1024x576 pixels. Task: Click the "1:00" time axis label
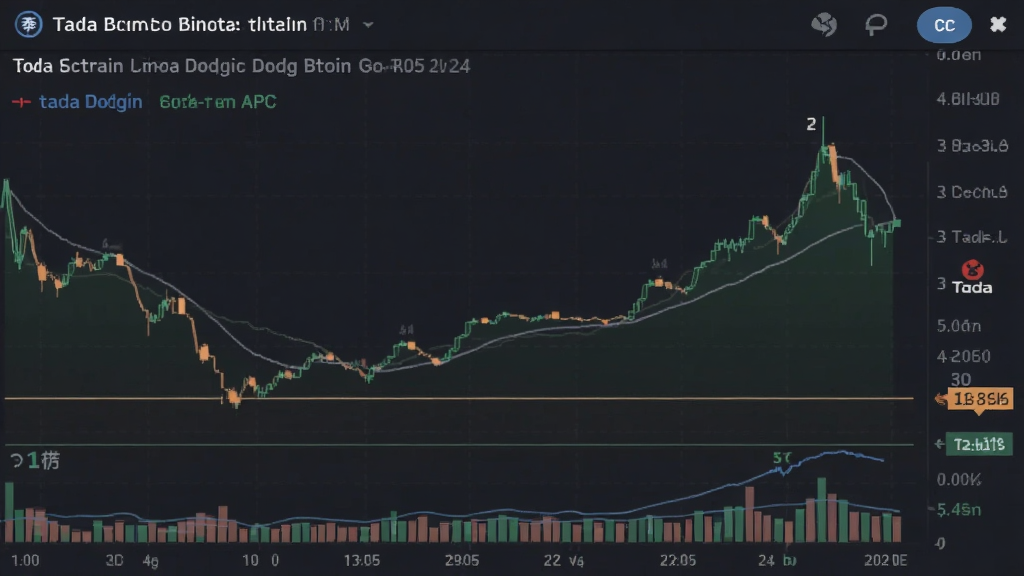pyautogui.click(x=25, y=560)
